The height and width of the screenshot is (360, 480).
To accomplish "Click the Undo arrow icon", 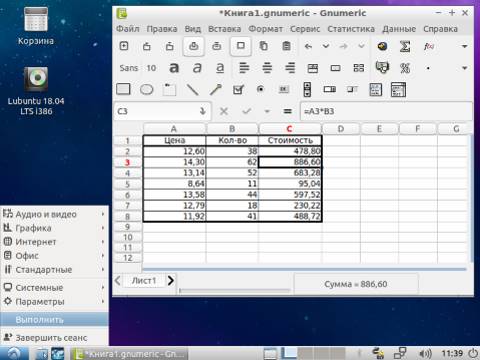I will tap(308, 46).
